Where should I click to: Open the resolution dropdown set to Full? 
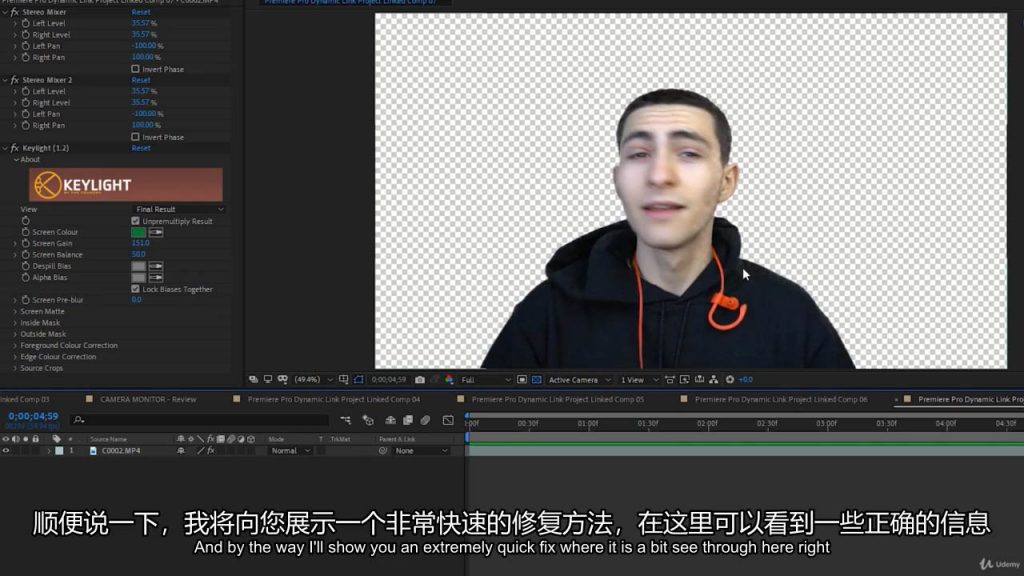tap(485, 379)
